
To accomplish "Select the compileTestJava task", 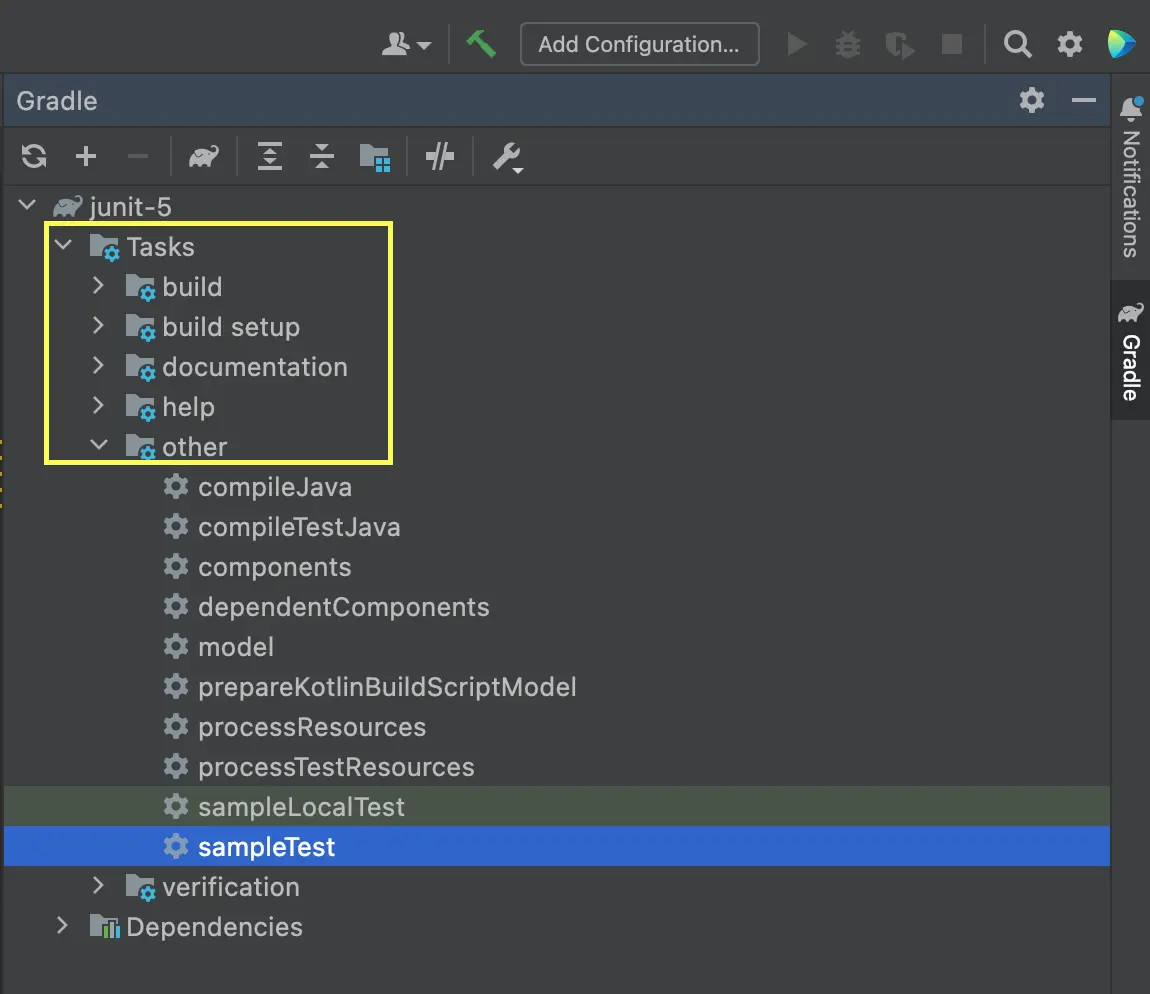I will [x=299, y=527].
